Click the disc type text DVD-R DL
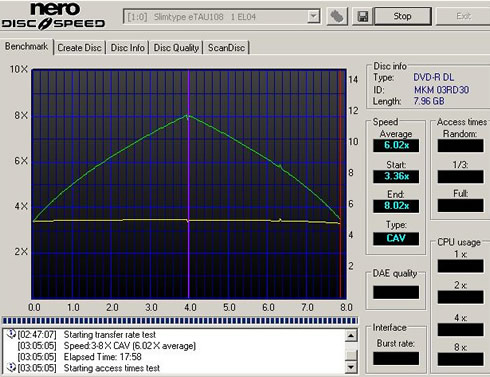This screenshot has height=377, width=490. [433, 77]
